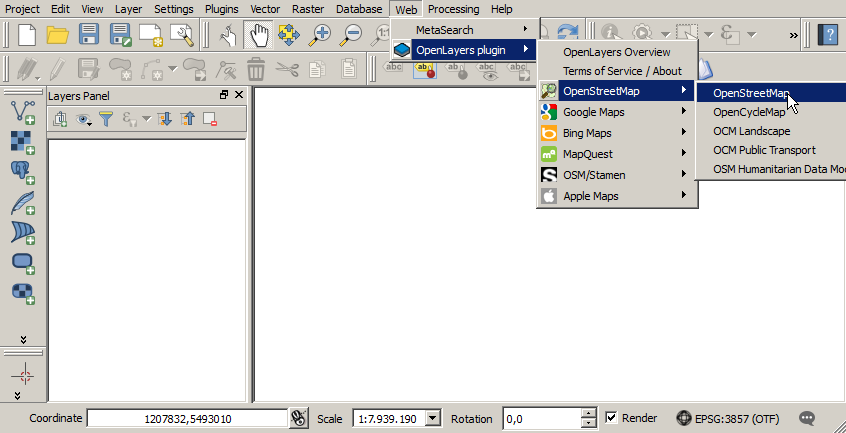Click Add PostGIS Layers elephant icon
Screen dimensions: 846x433
pyautogui.click(x=23, y=173)
